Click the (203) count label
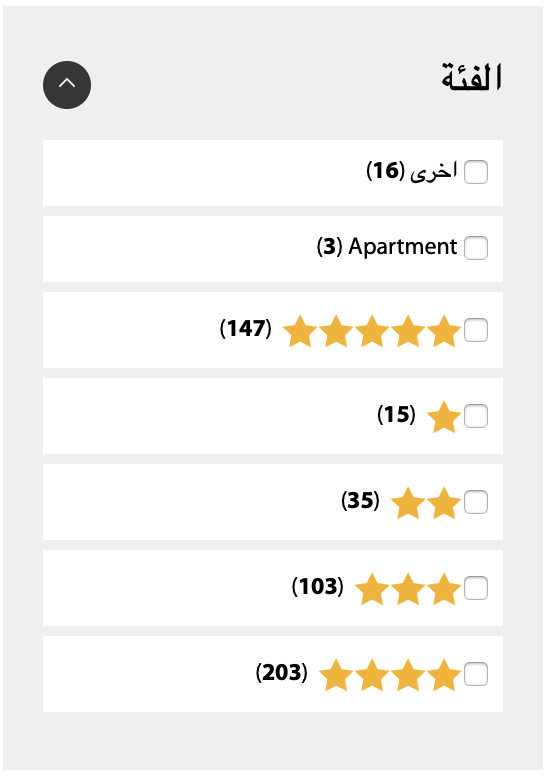Viewport: 550px width, 776px height. tap(281, 672)
